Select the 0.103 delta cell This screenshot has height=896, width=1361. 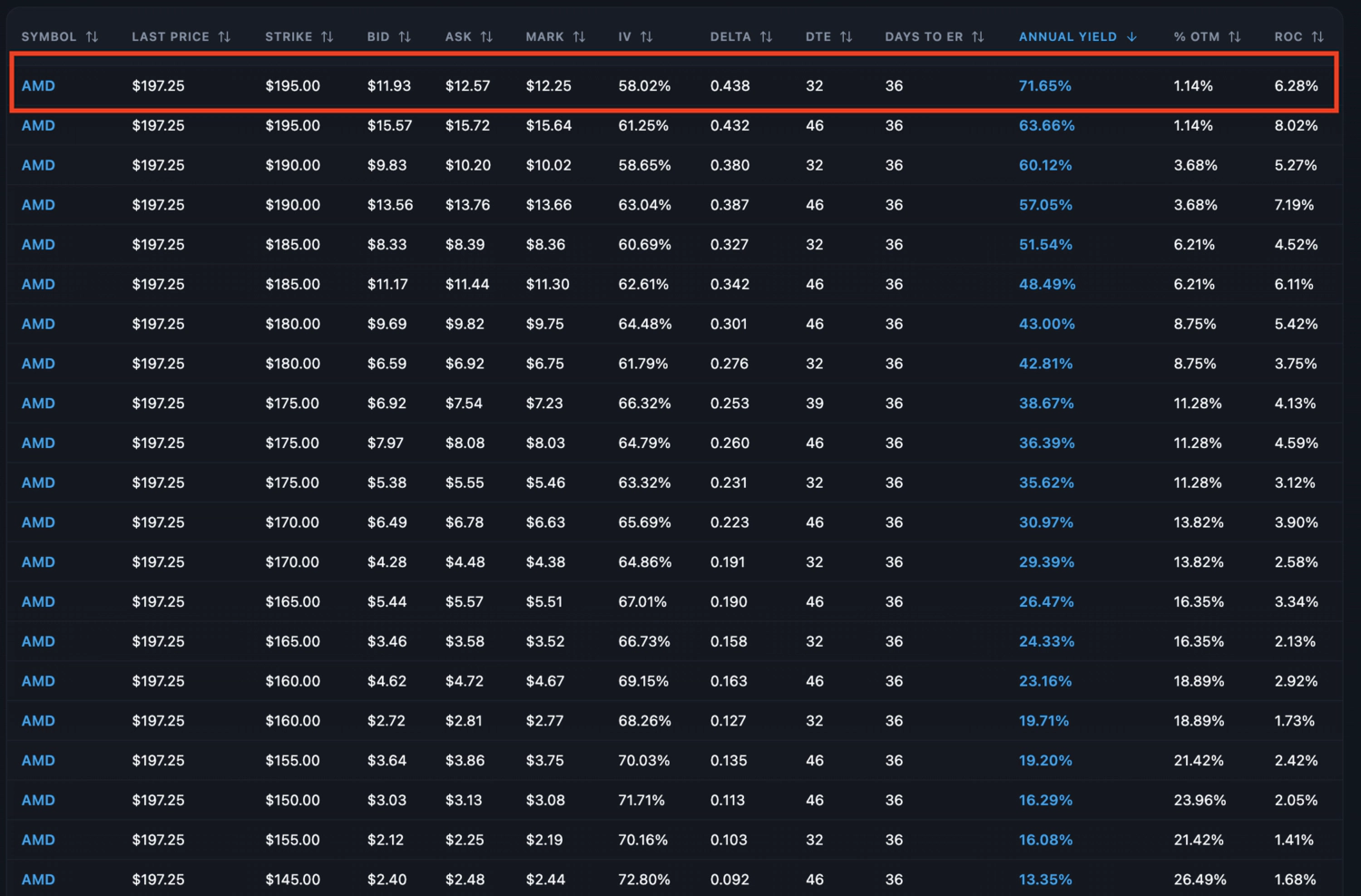[729, 840]
